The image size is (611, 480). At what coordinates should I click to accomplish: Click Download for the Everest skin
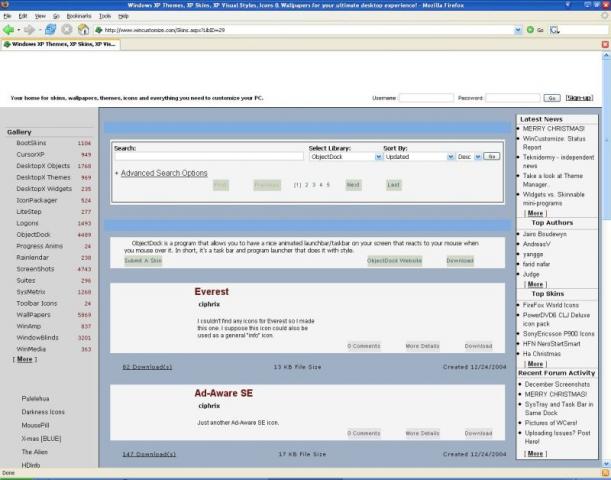pos(479,346)
